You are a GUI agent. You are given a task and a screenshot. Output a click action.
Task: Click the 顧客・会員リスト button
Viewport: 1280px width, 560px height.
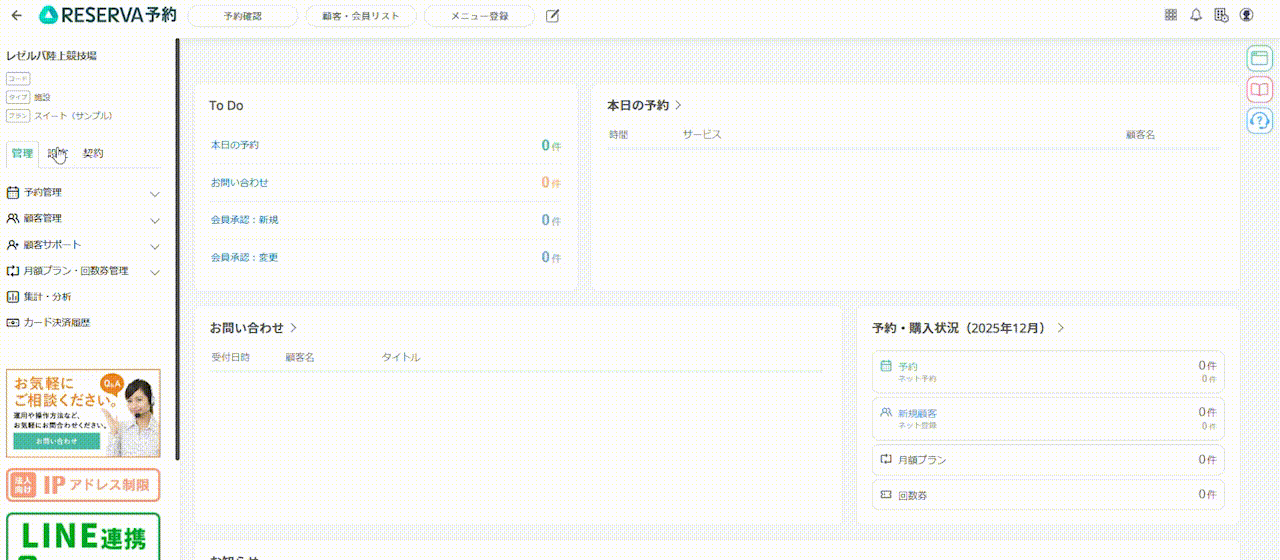pos(361,15)
